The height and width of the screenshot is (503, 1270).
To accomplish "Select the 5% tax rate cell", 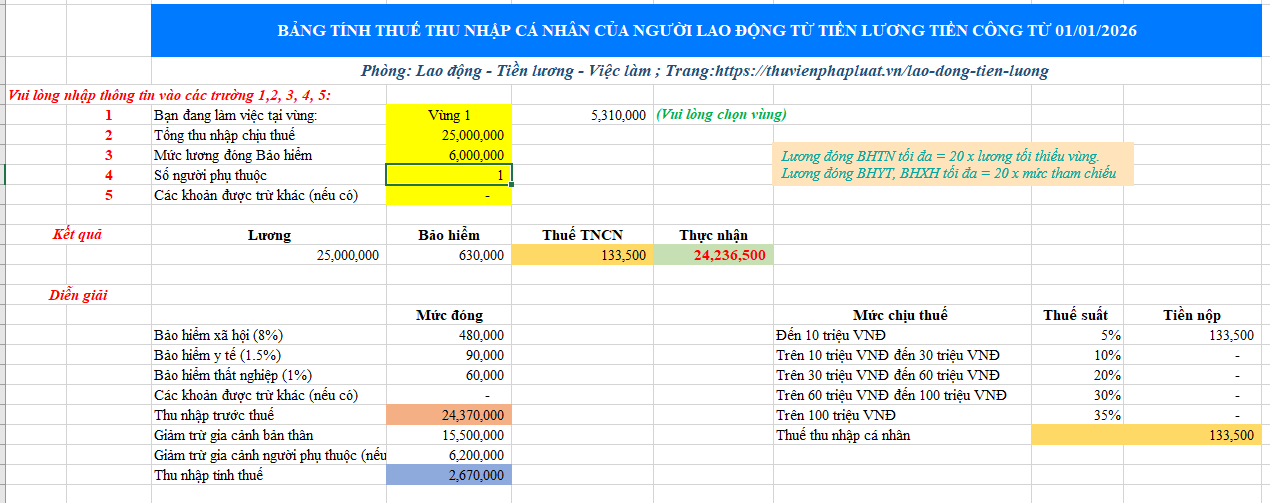I will point(1075,335).
